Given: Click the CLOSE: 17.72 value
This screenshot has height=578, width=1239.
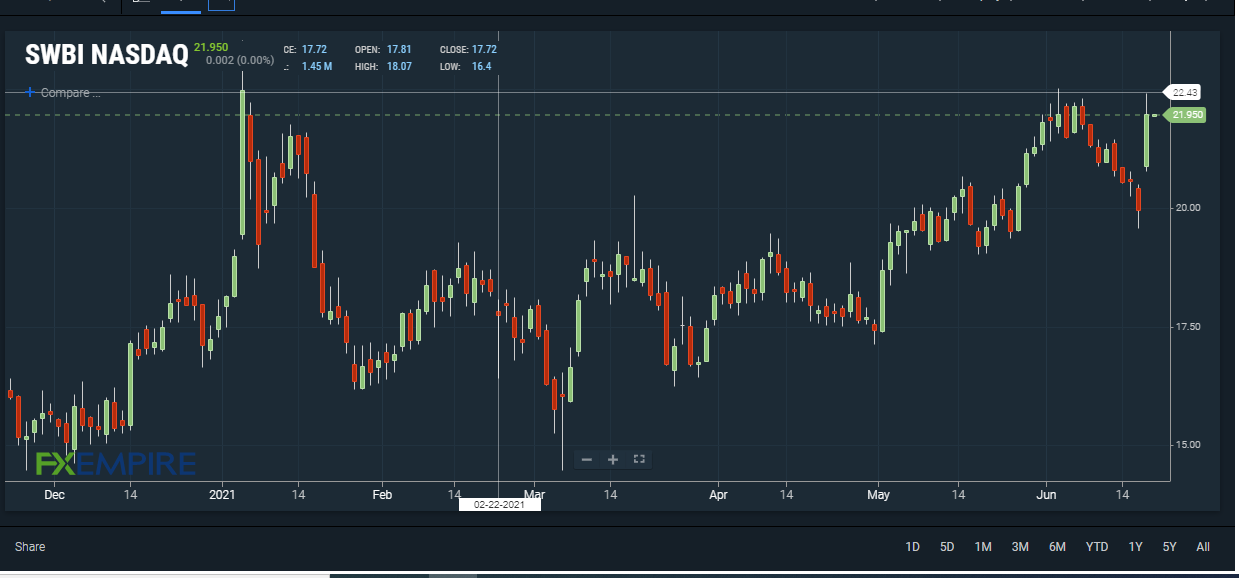Looking at the screenshot, I should click(x=468, y=49).
